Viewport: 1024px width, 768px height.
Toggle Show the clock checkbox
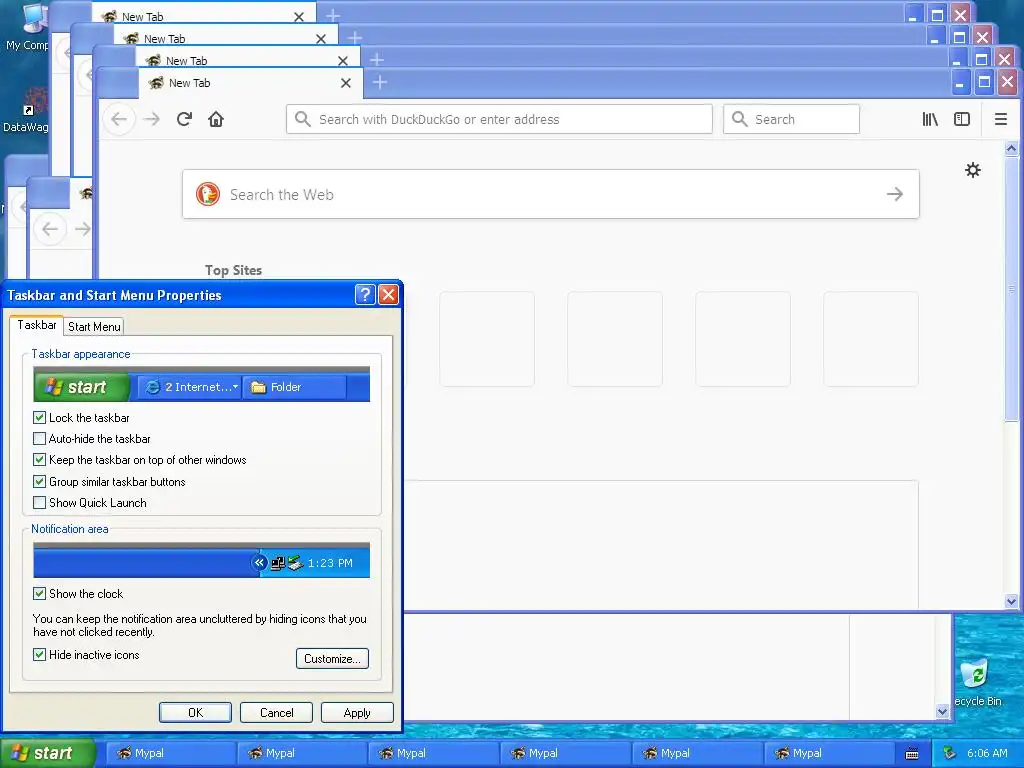(x=39, y=594)
